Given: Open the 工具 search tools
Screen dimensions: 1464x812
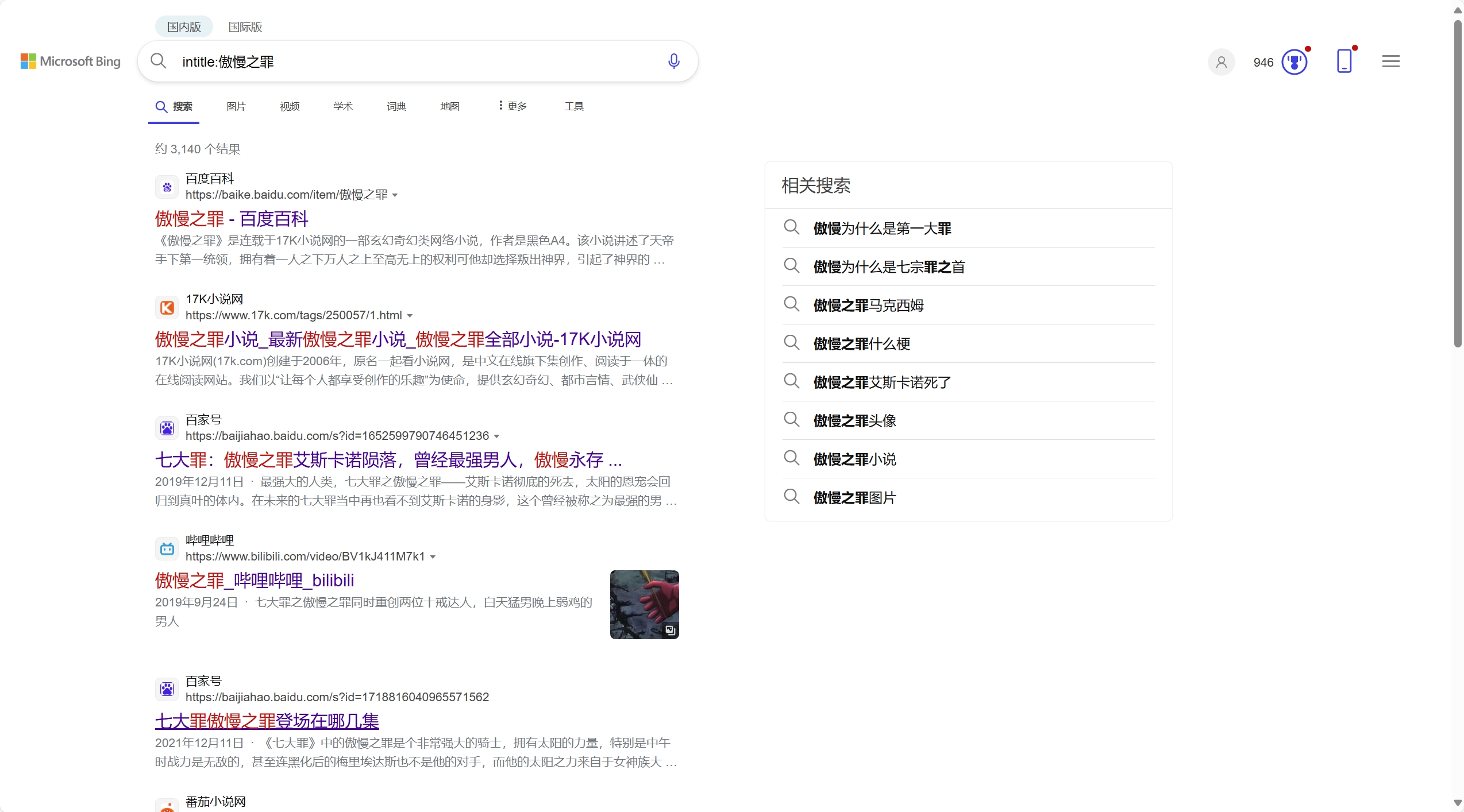Looking at the screenshot, I should pos(574,106).
